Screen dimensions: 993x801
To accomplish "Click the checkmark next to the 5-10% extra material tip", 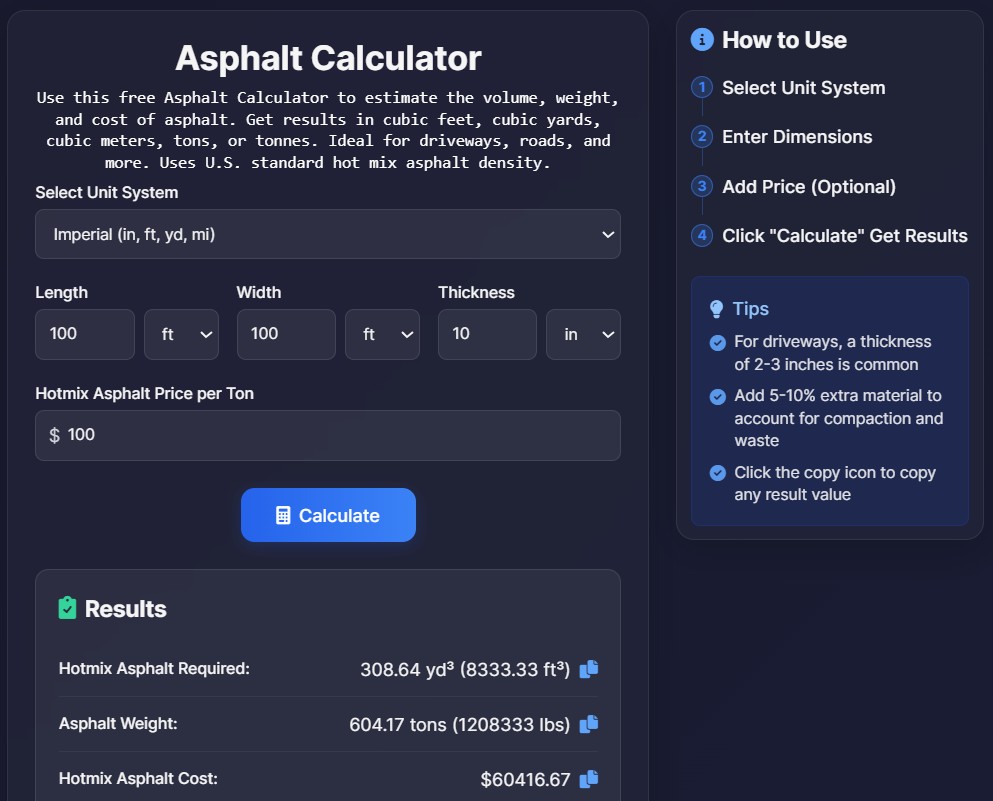I will point(717,396).
